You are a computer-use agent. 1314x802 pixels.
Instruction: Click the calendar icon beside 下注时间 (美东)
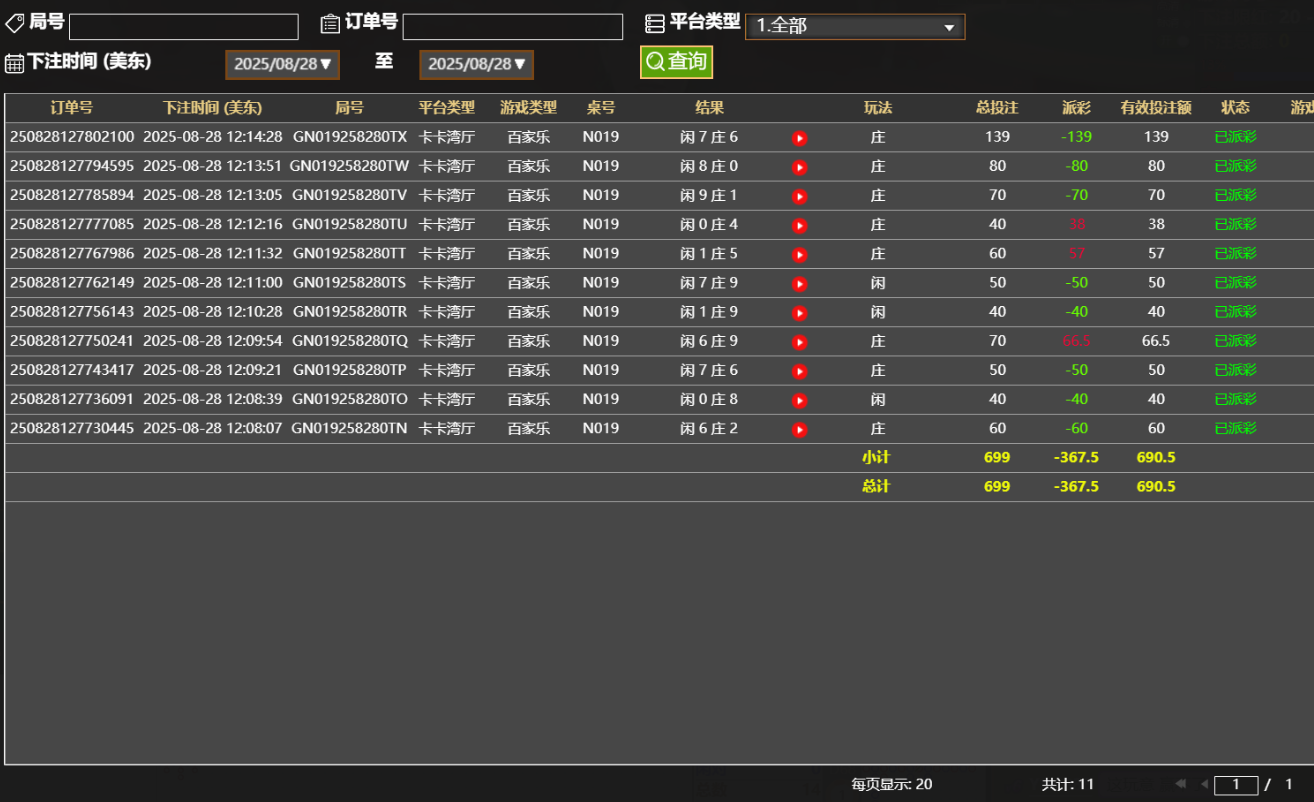click(12, 62)
